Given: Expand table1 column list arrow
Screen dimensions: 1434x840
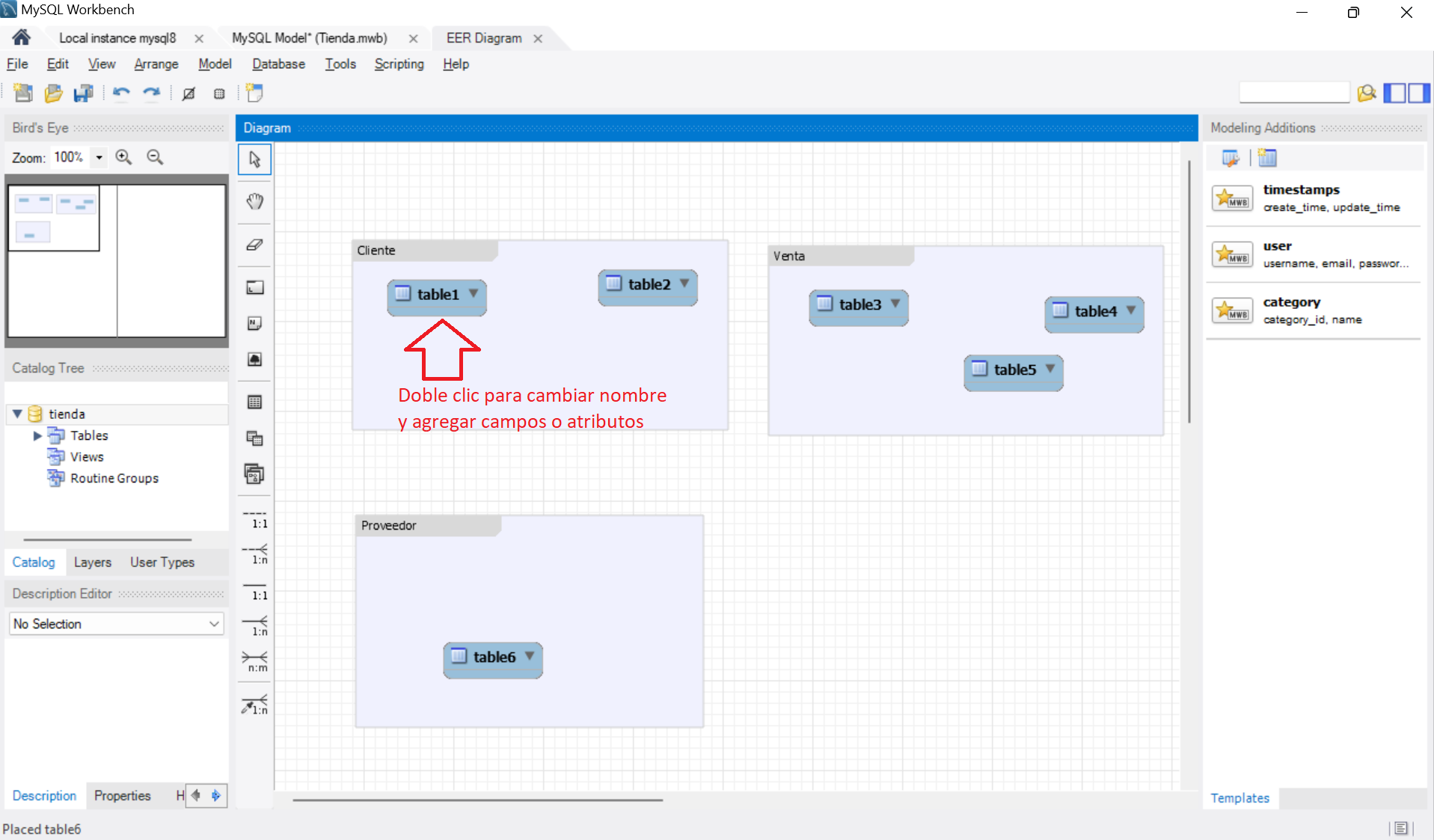Looking at the screenshot, I should coord(474,293).
